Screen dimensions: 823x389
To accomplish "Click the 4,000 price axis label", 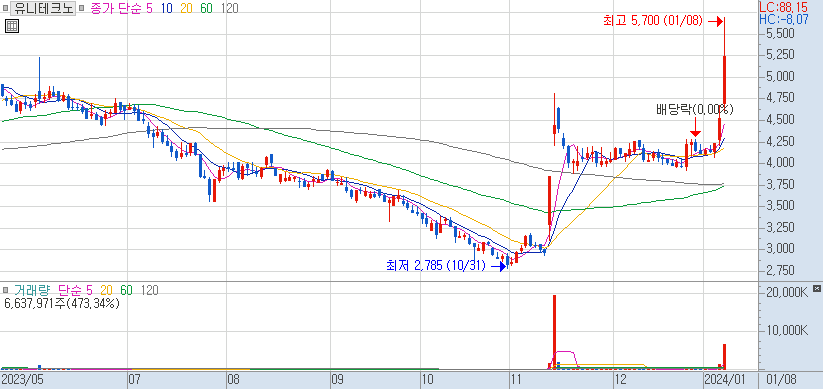I will (x=779, y=162).
